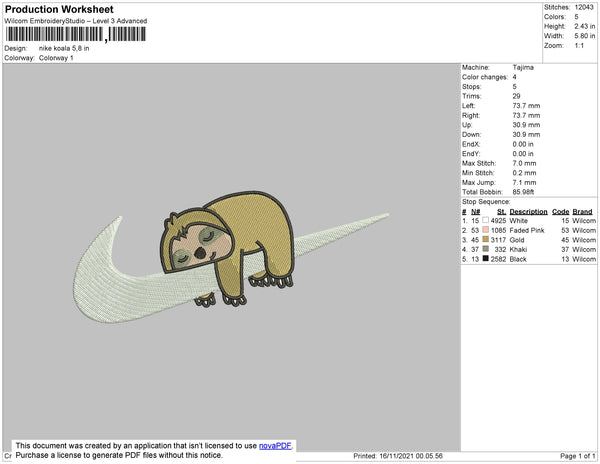Click the sloth embroidery design preview
Screen dimensions: 600x464
(231, 257)
